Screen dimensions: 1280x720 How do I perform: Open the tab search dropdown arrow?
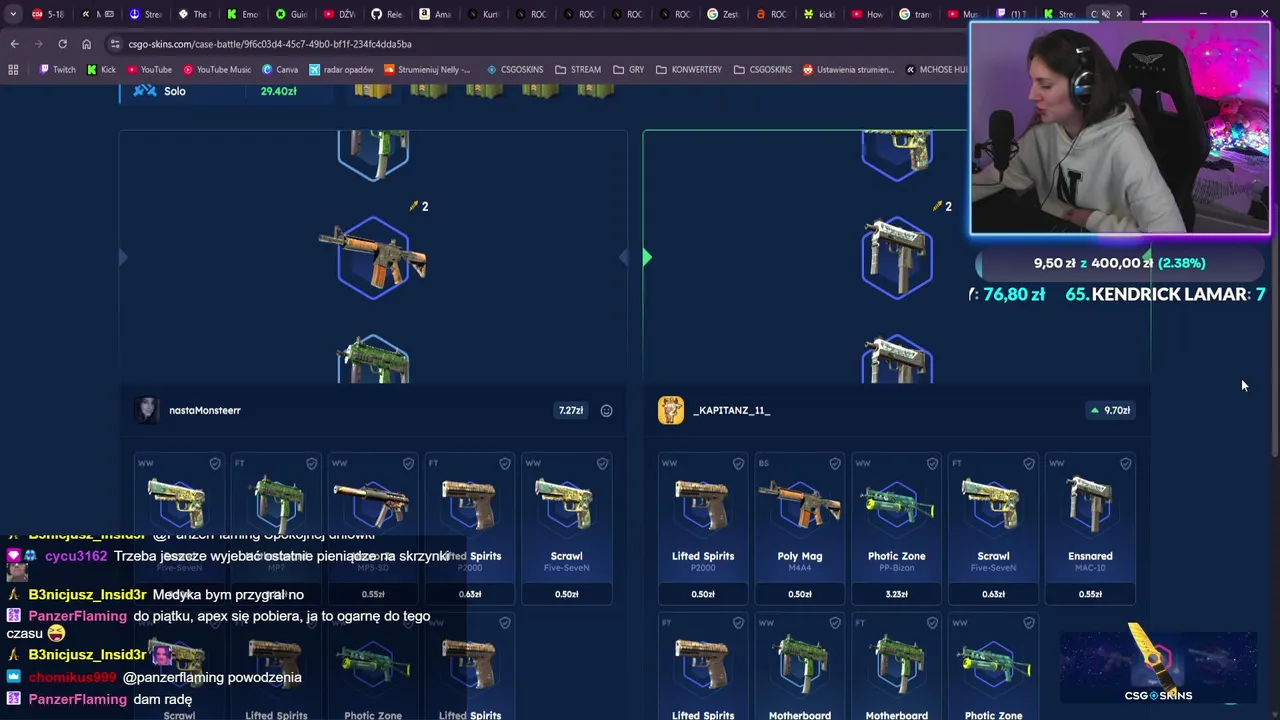(13, 14)
